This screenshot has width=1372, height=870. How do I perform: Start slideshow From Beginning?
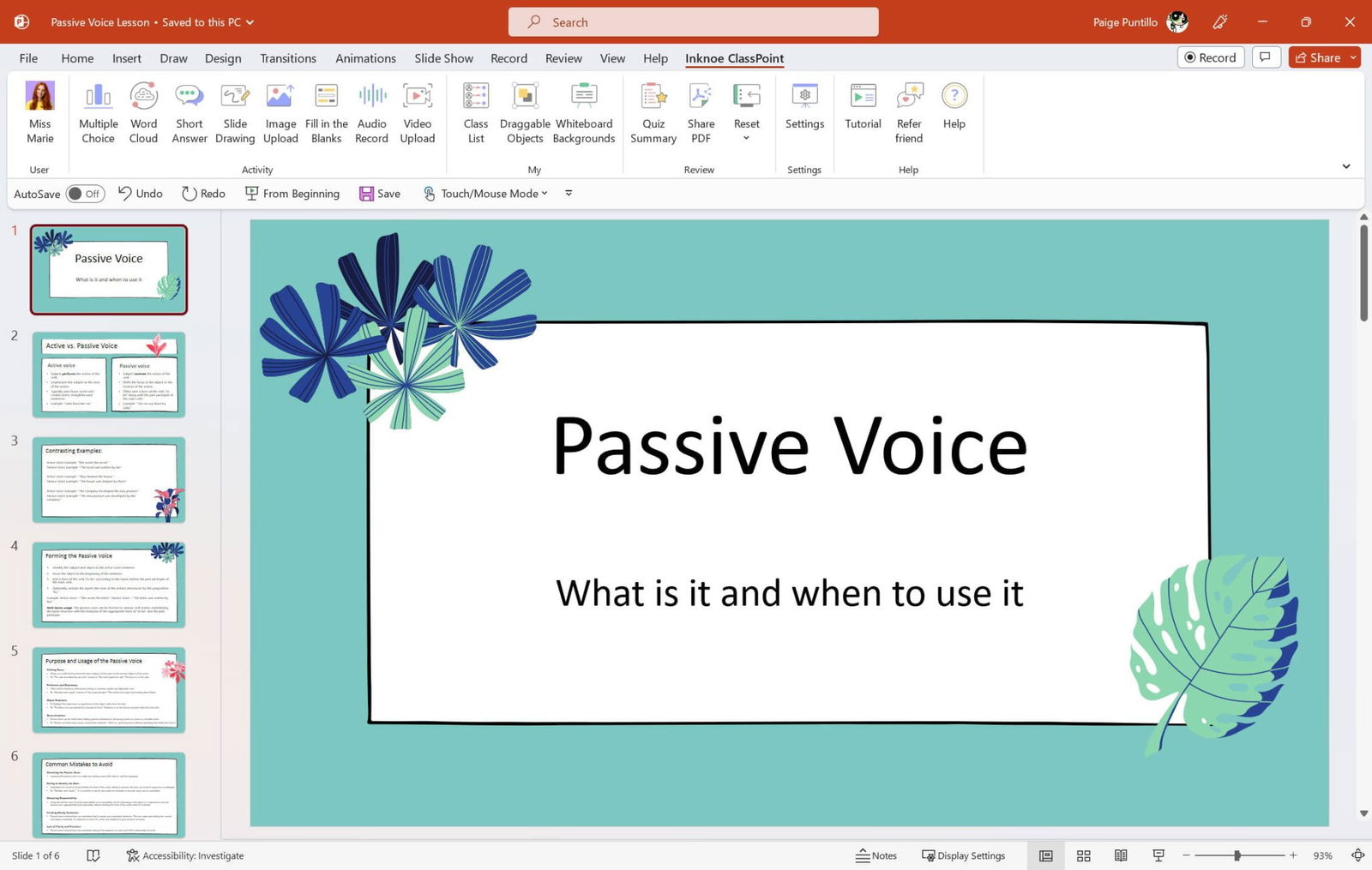tap(292, 194)
